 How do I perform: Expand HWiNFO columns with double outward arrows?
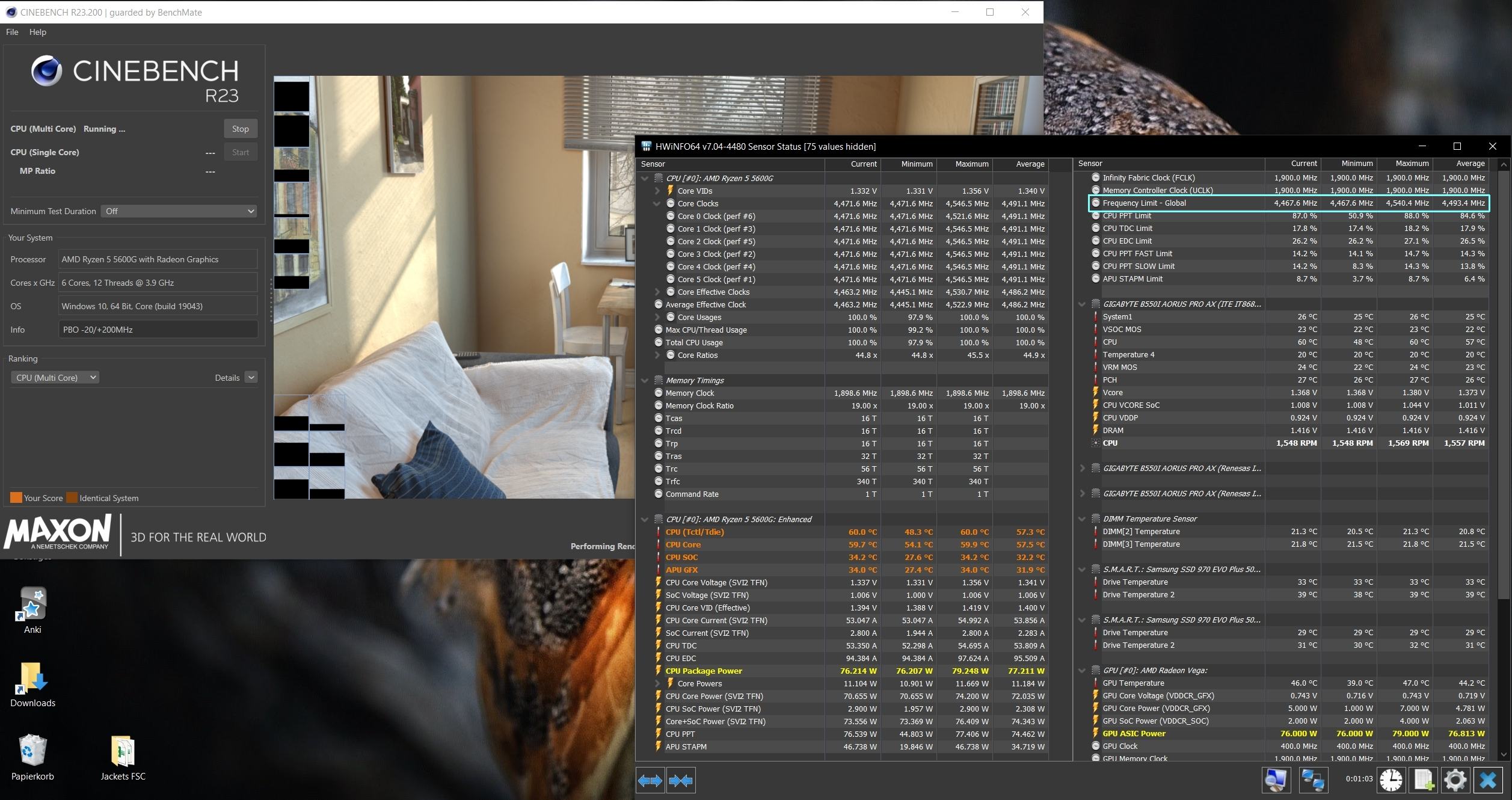(650, 780)
